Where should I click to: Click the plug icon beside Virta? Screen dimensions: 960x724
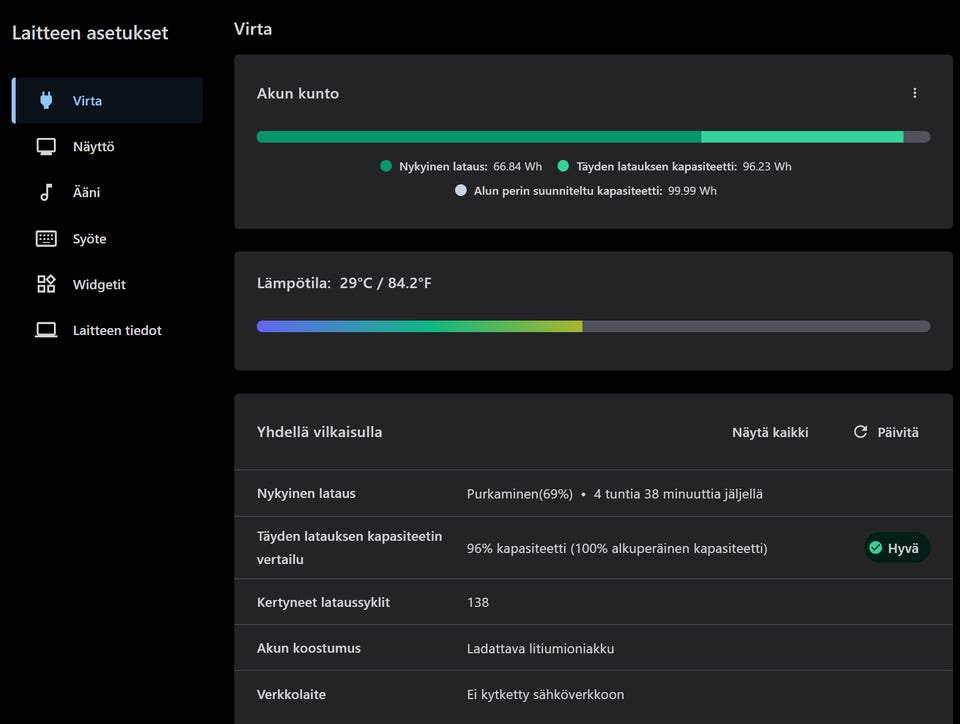[45, 100]
